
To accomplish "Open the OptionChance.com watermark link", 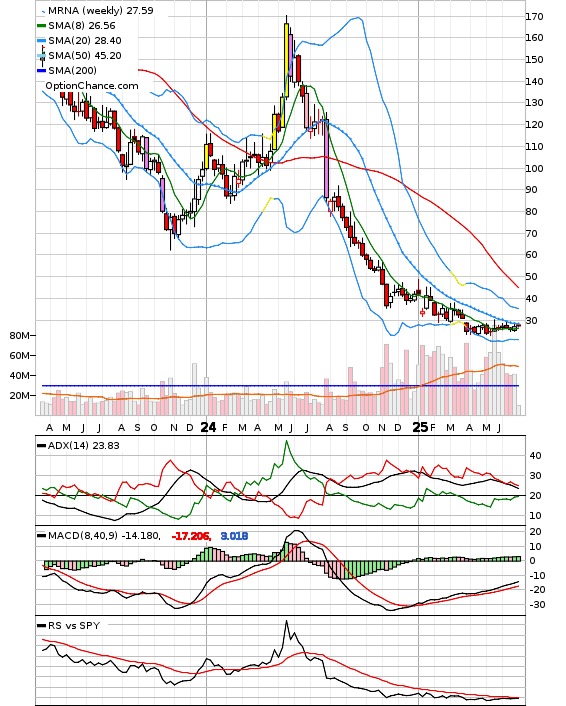I will pyautogui.click(x=92, y=86).
